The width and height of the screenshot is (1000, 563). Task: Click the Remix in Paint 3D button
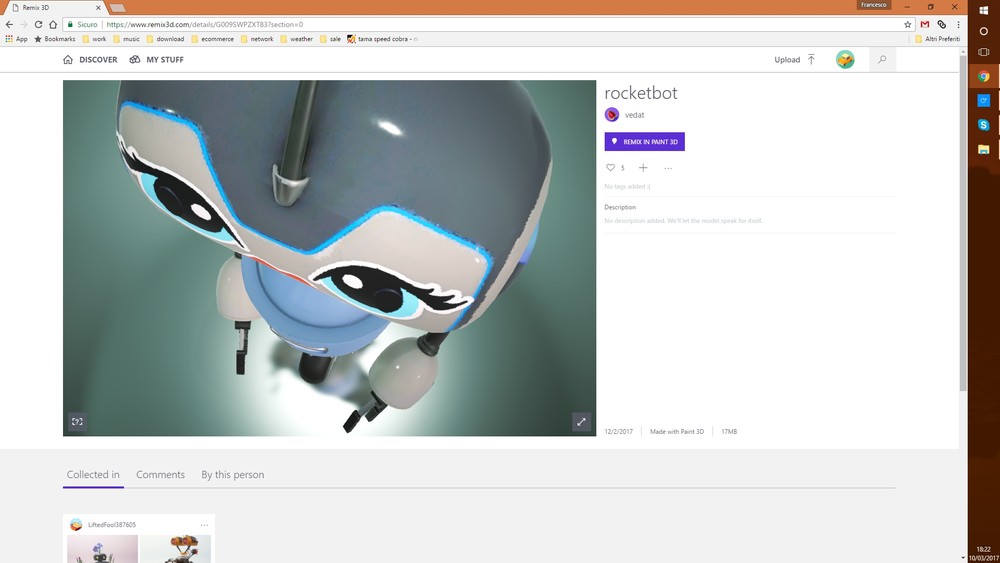coord(644,142)
